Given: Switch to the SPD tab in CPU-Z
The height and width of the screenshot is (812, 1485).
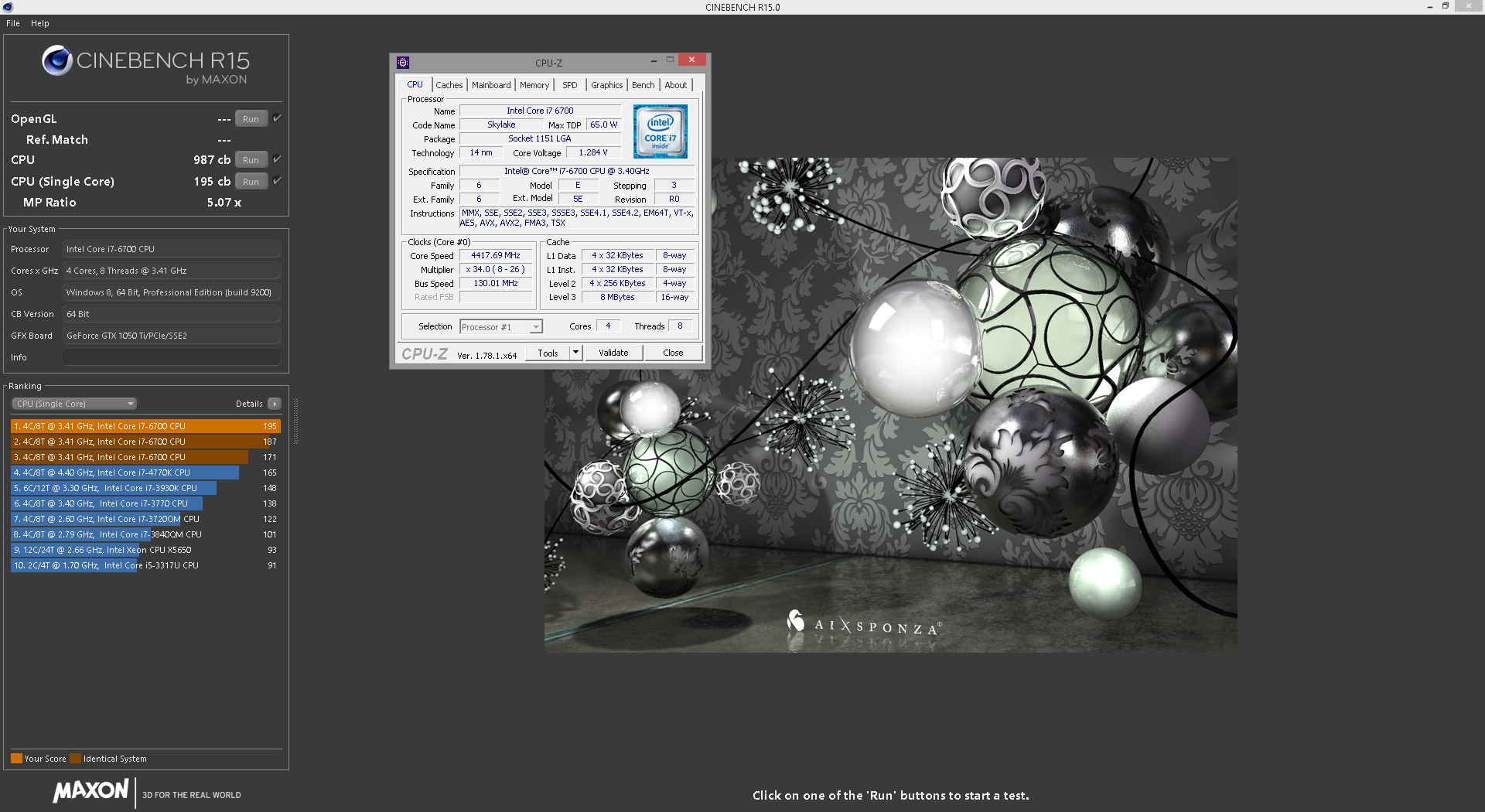Looking at the screenshot, I should [x=570, y=85].
